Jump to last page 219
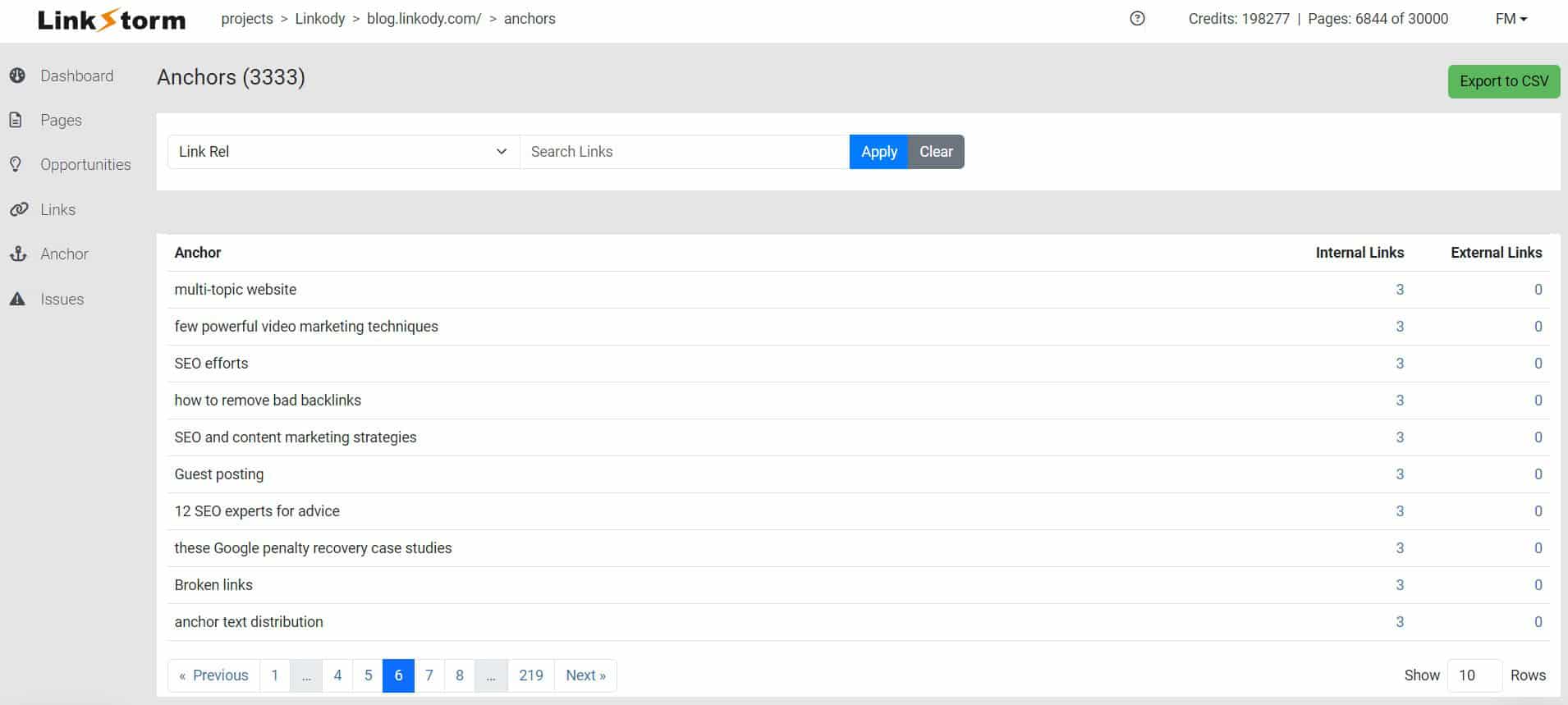The width and height of the screenshot is (1568, 705). coord(530,675)
